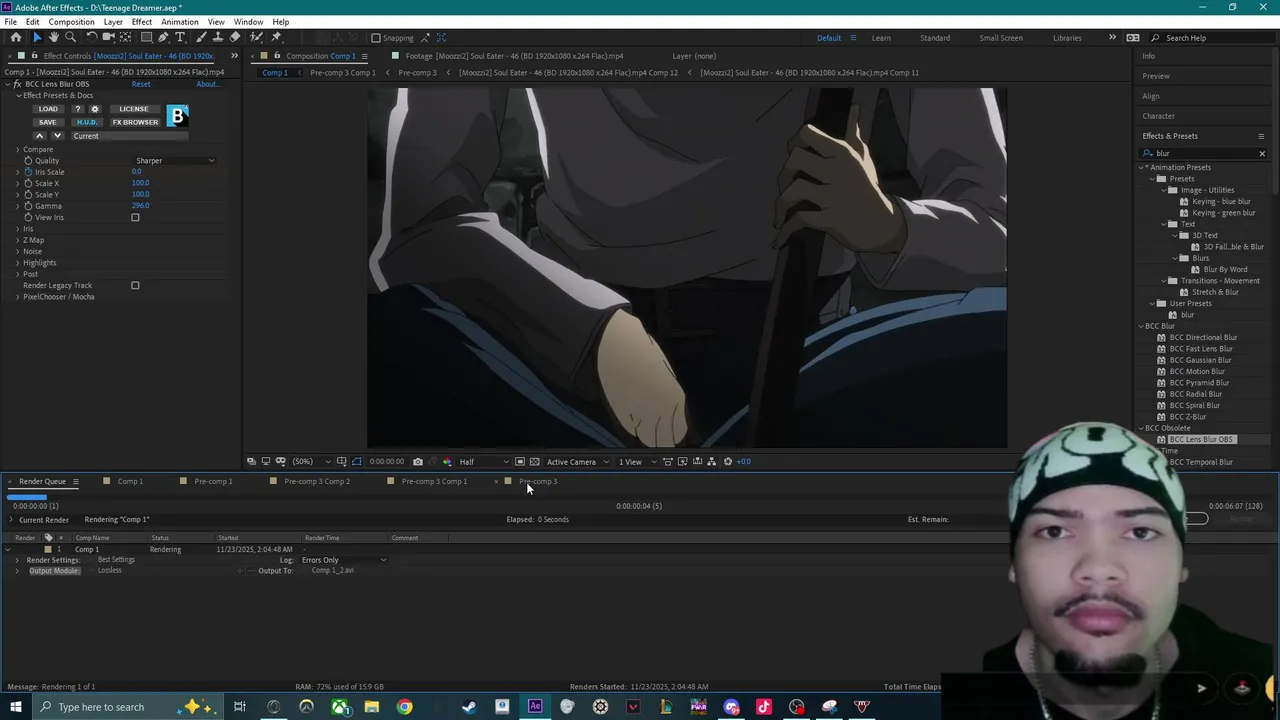Select the Puppet Pin tool
This screenshot has width=1280, height=720.
(x=277, y=37)
